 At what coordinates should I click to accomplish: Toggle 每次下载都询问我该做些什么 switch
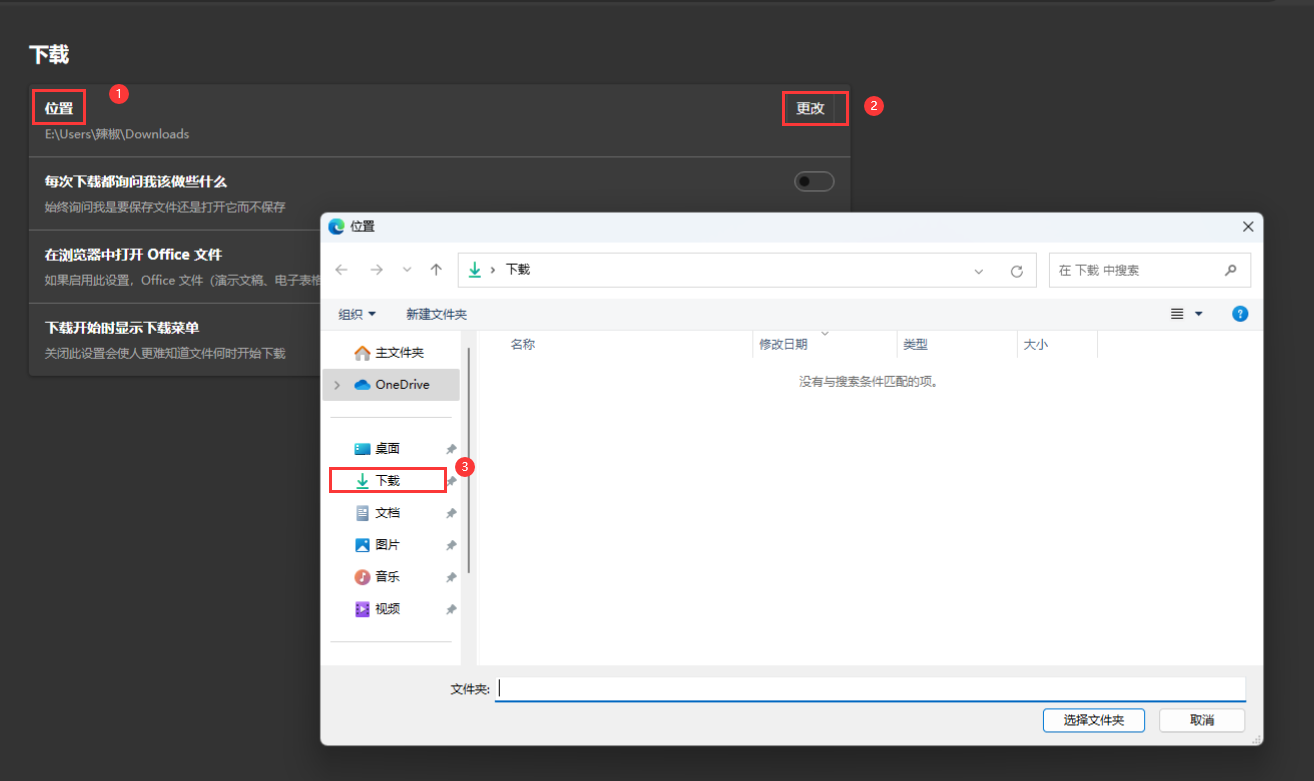[814, 181]
